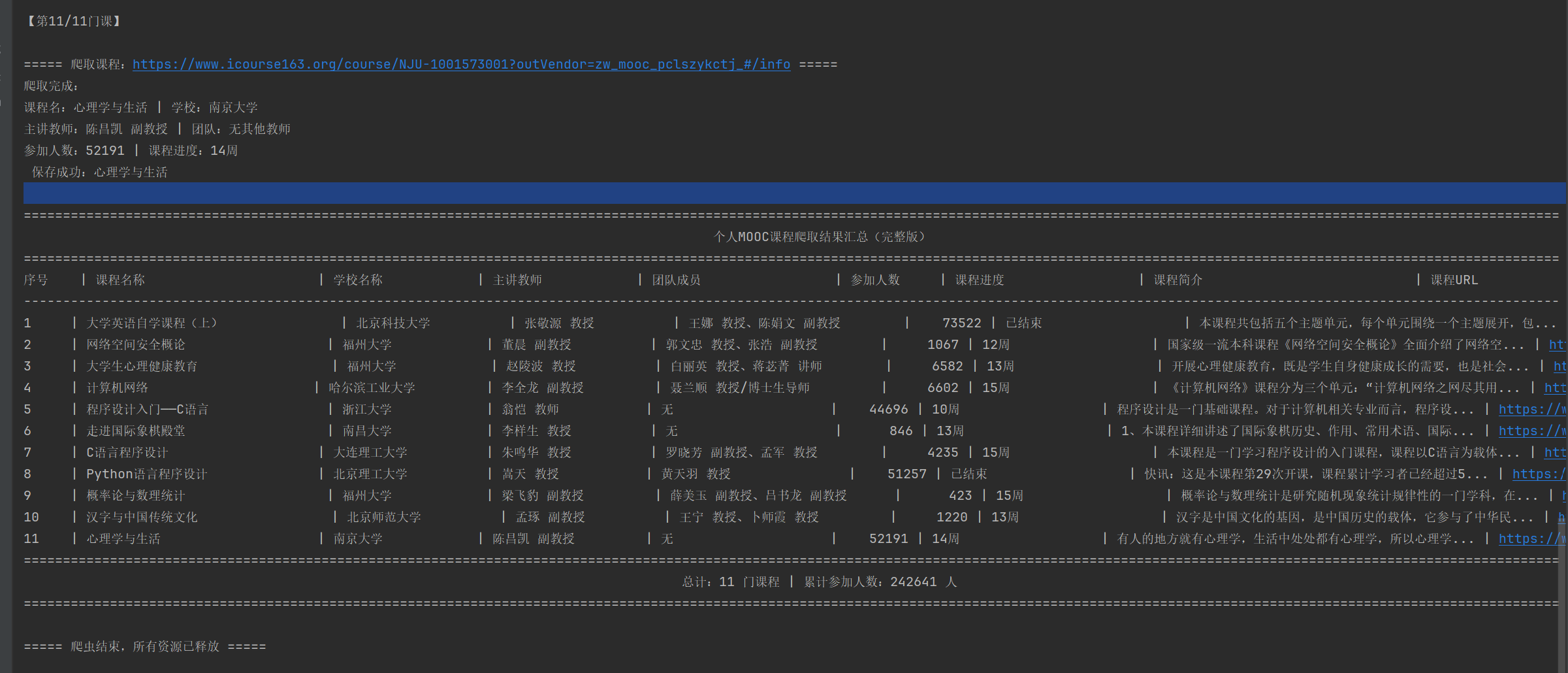Click the 保存成功：心理学与生活 log line

[100, 172]
